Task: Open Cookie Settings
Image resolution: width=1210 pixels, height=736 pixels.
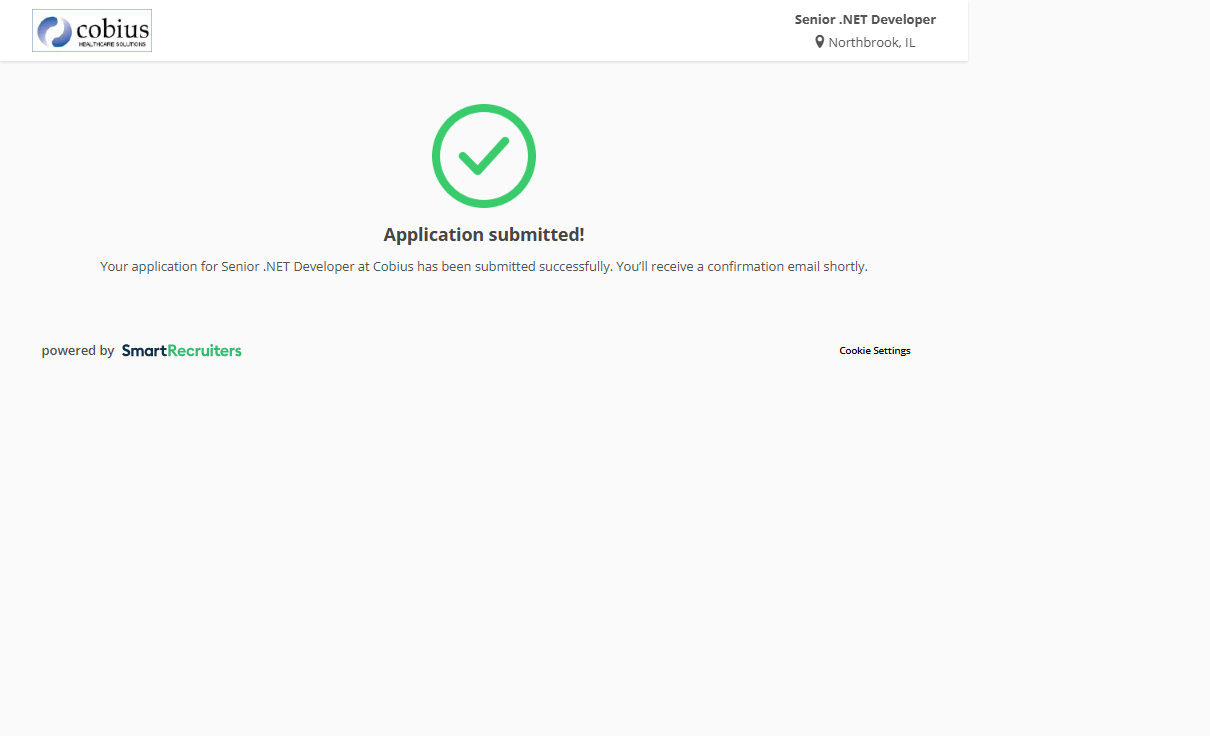Action: click(x=874, y=351)
